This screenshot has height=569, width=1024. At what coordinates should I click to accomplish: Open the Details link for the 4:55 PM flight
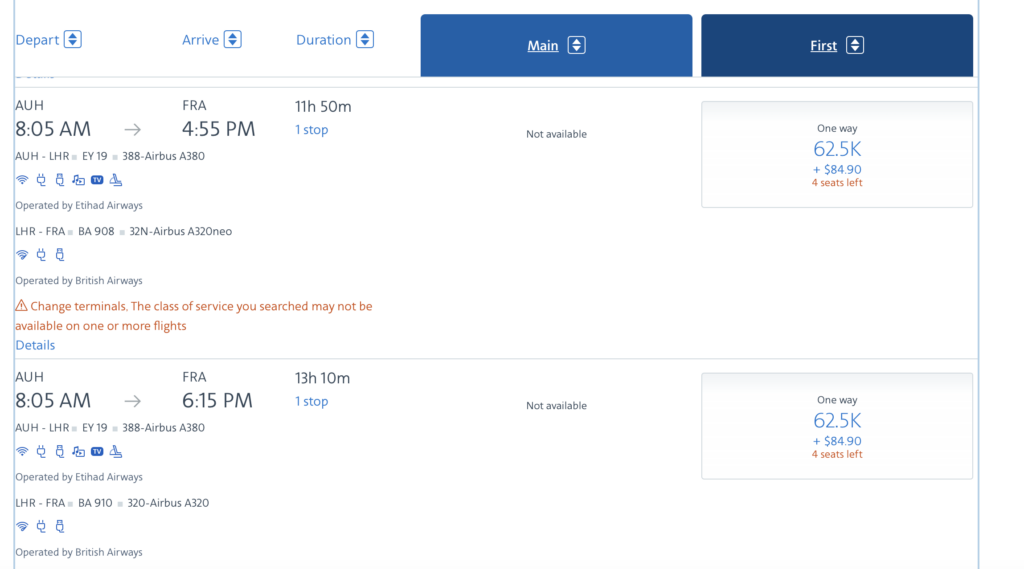[35, 345]
